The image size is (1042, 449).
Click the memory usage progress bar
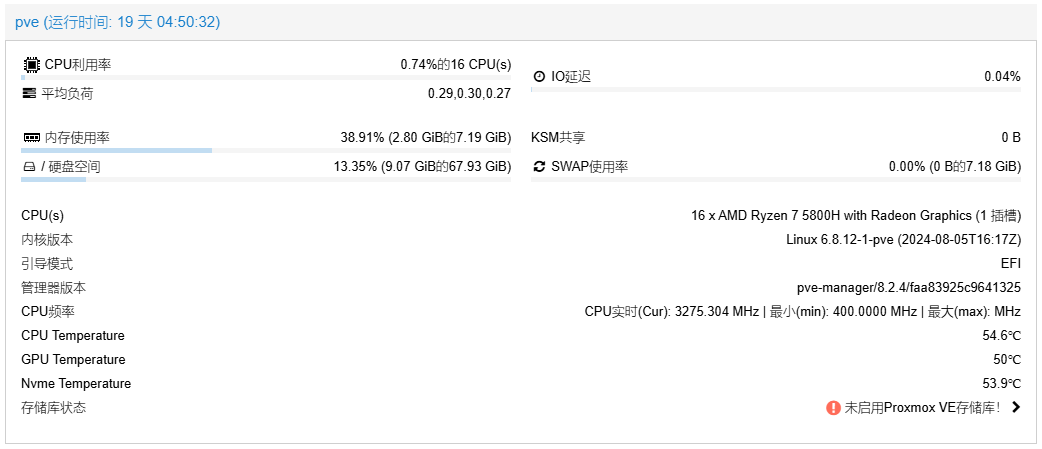click(266, 151)
